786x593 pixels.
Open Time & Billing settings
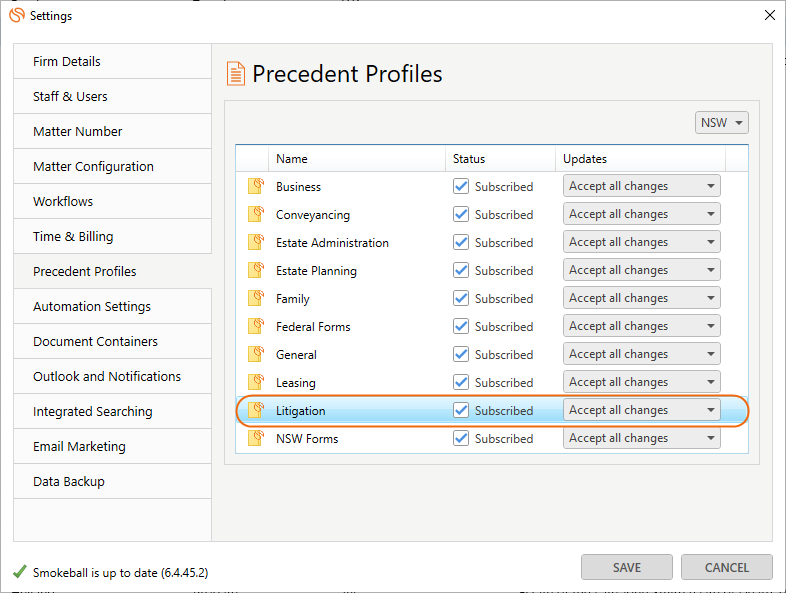pos(112,236)
